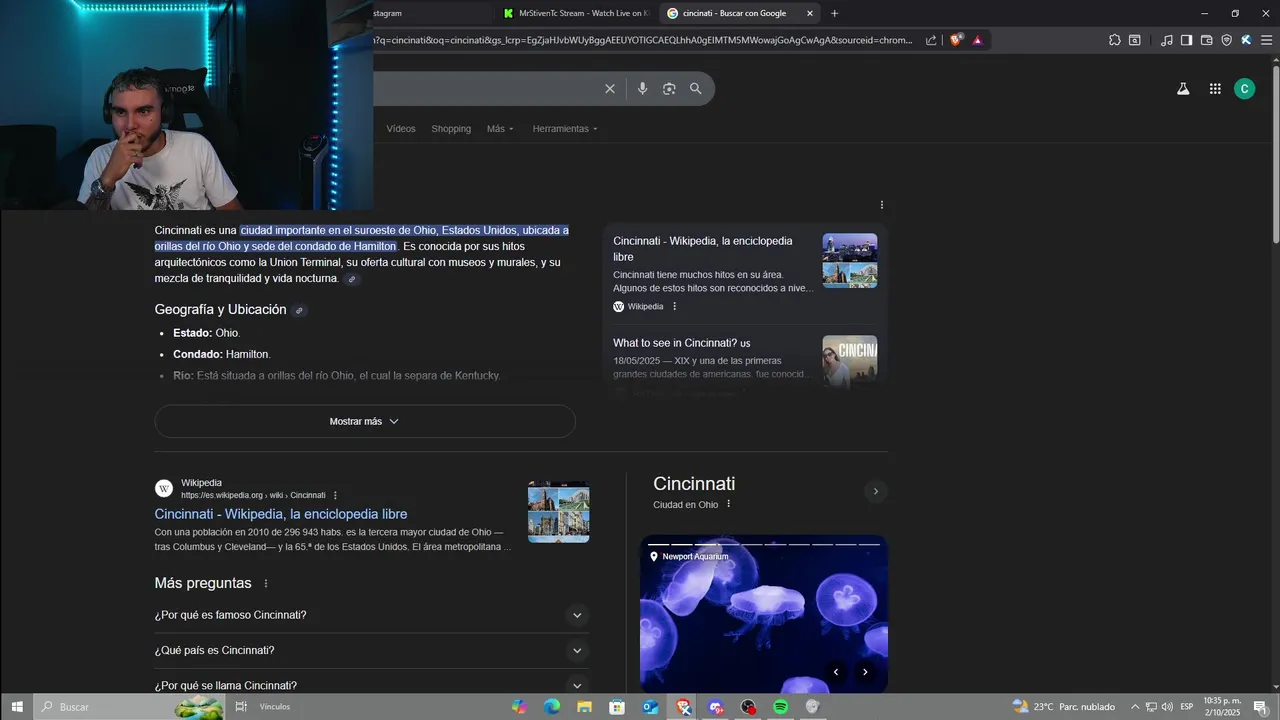Open the media control music note icon
Screen dimensions: 1280x720
pyautogui.click(x=1167, y=40)
